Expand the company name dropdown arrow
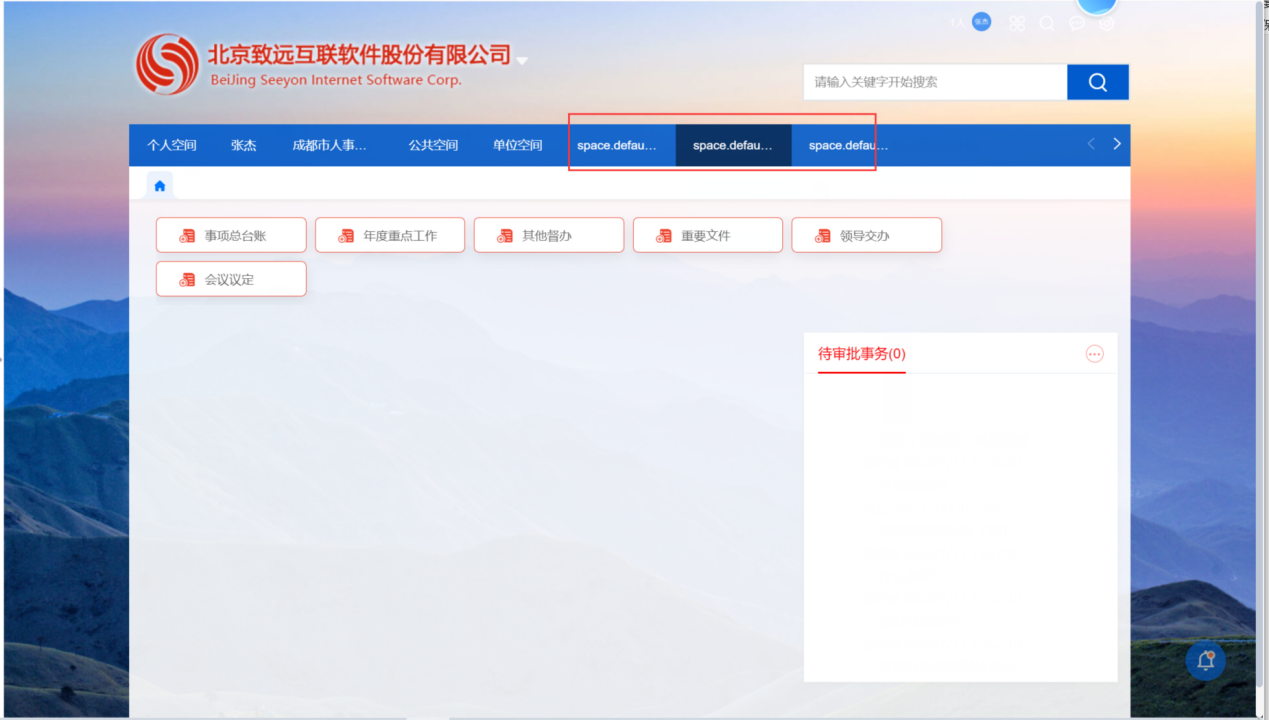 [x=522, y=61]
